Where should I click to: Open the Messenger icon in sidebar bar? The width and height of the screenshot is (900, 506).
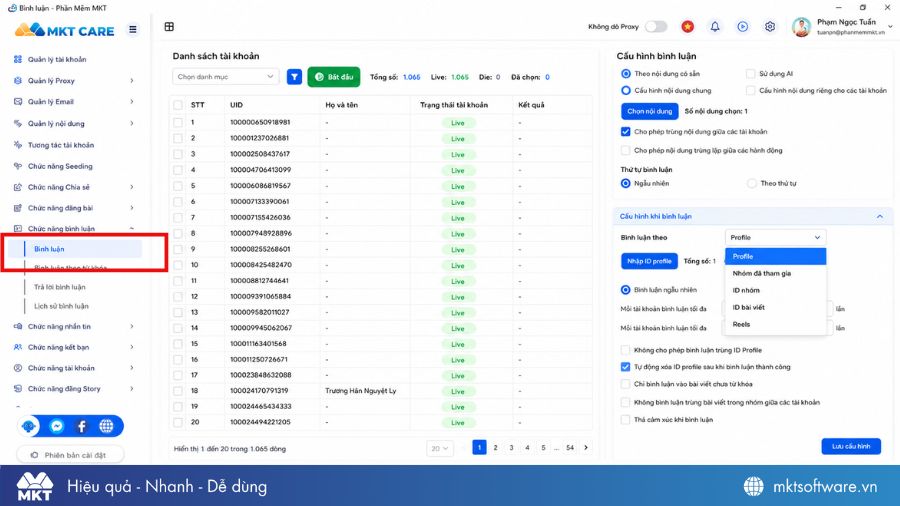56,426
